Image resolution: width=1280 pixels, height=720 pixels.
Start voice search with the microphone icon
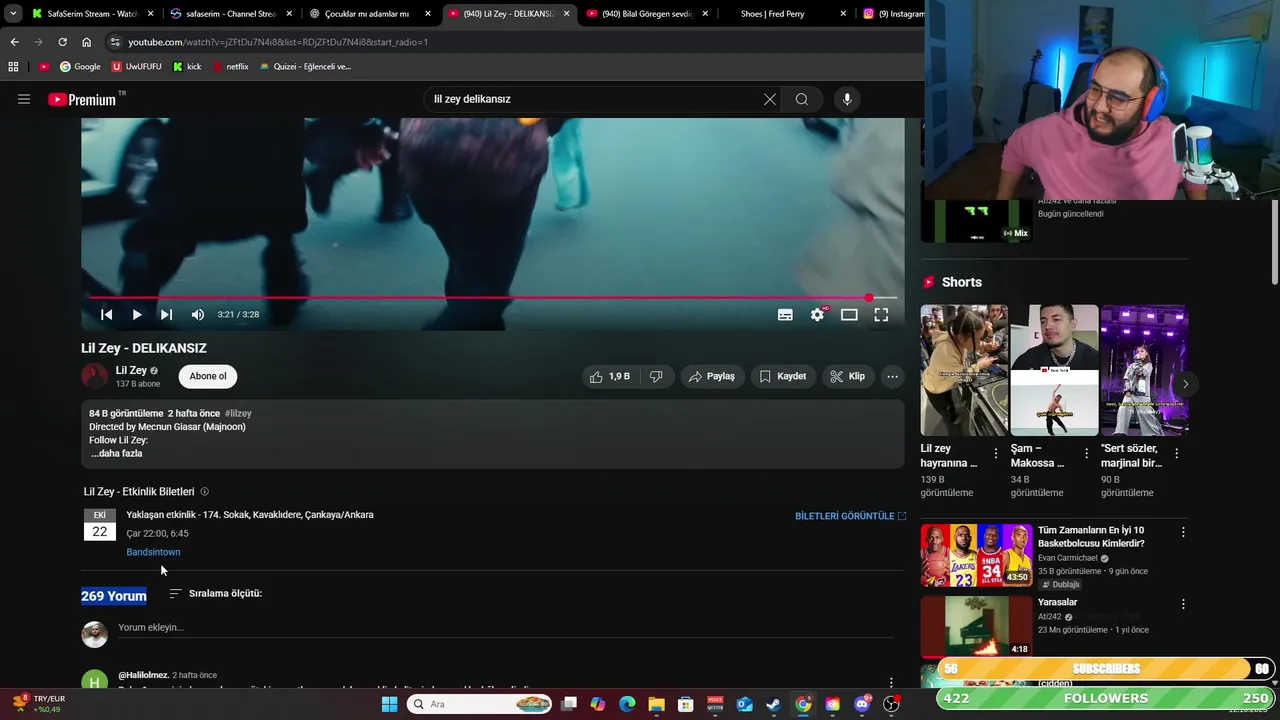(x=847, y=99)
